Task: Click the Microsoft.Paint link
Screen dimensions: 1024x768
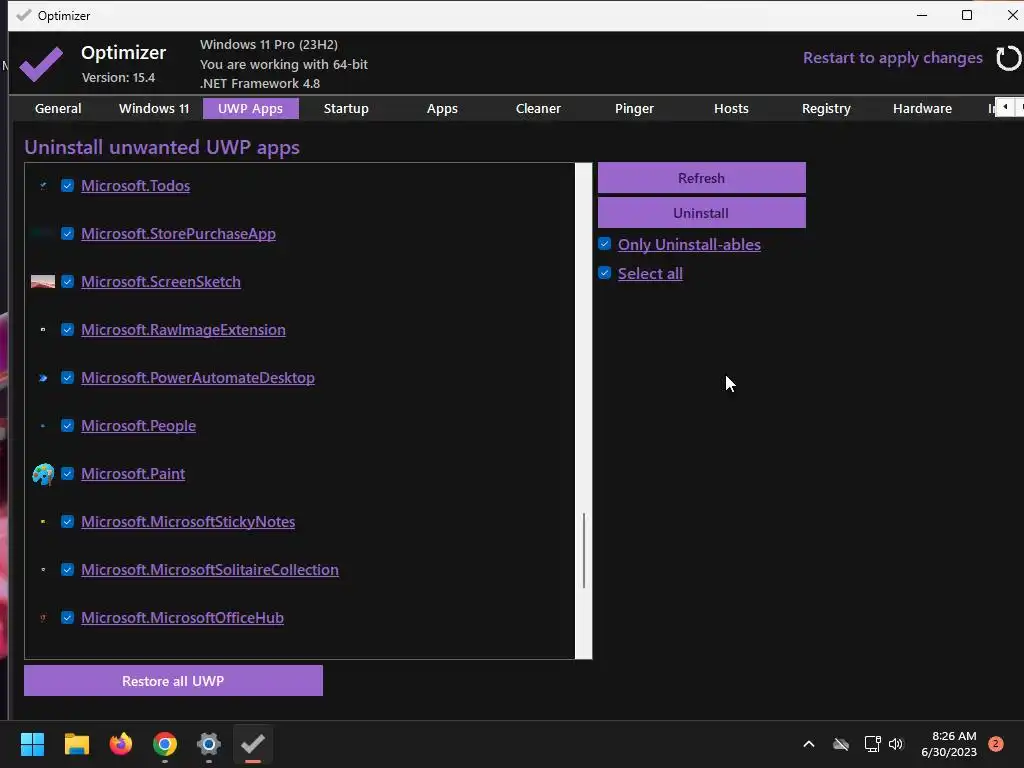Action: [x=133, y=473]
